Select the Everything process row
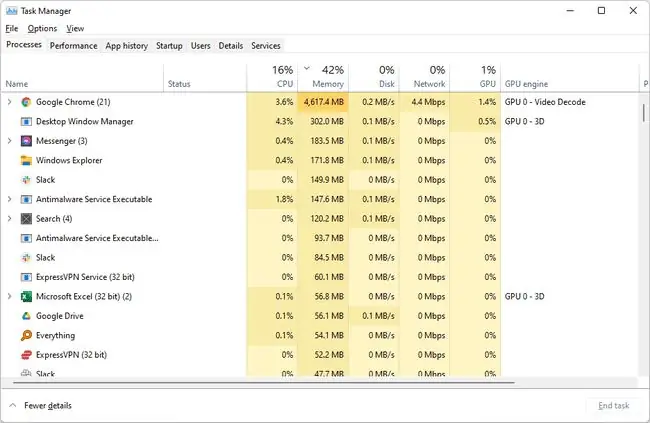Screen dimensions: 650x423 pos(320,335)
